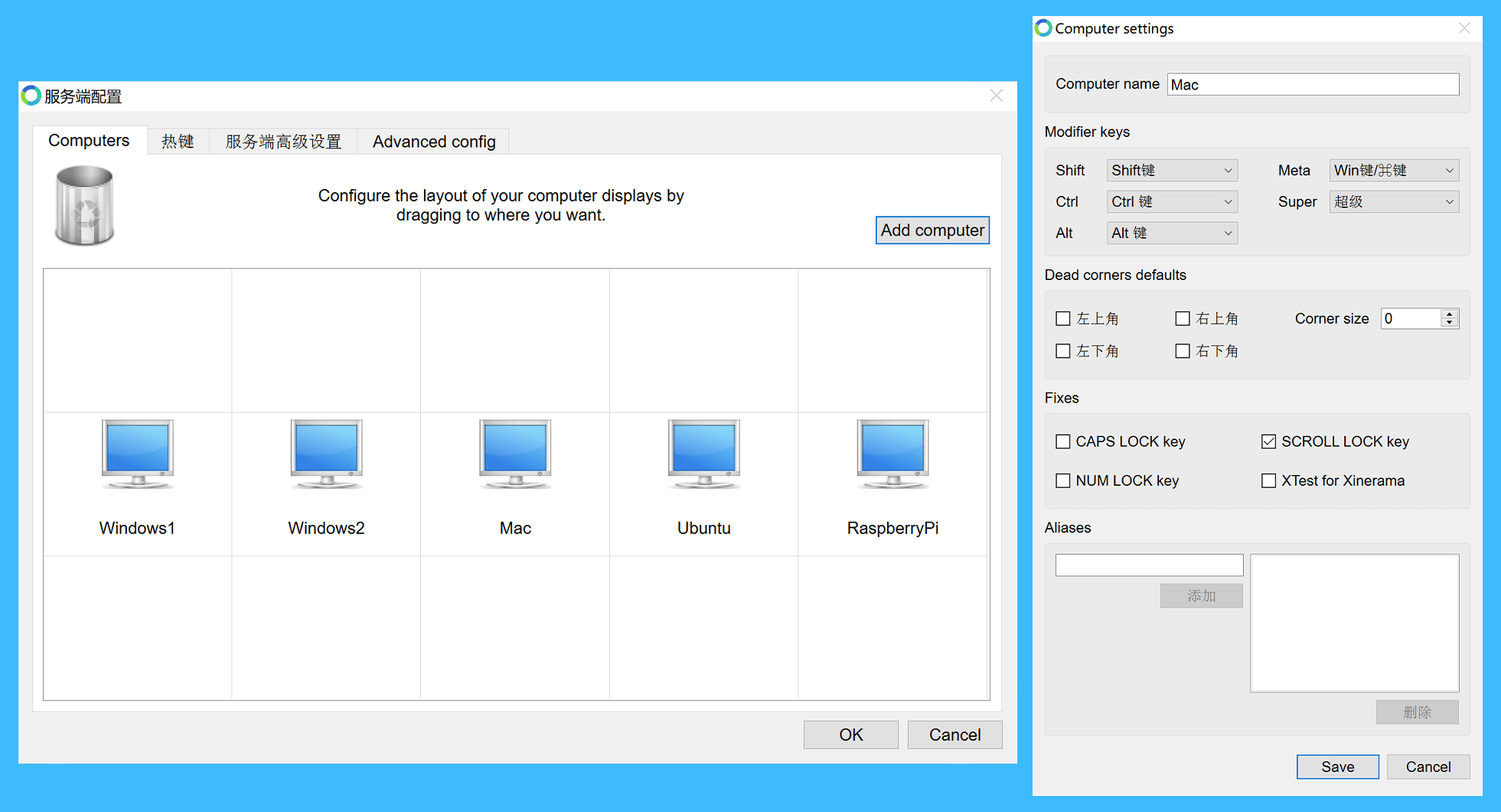This screenshot has height=812, width=1501.
Task: Check the 左上角 dead corner option
Action: click(1062, 318)
